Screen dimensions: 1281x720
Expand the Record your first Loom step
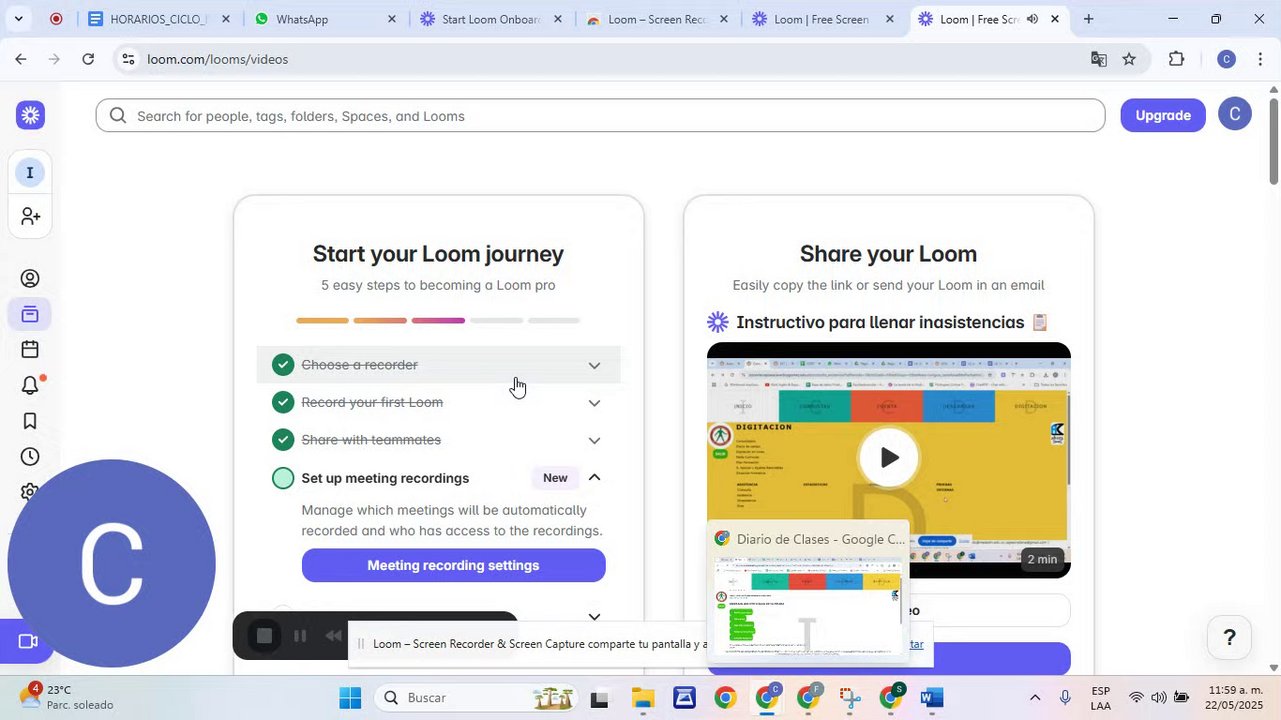pyautogui.click(x=594, y=403)
